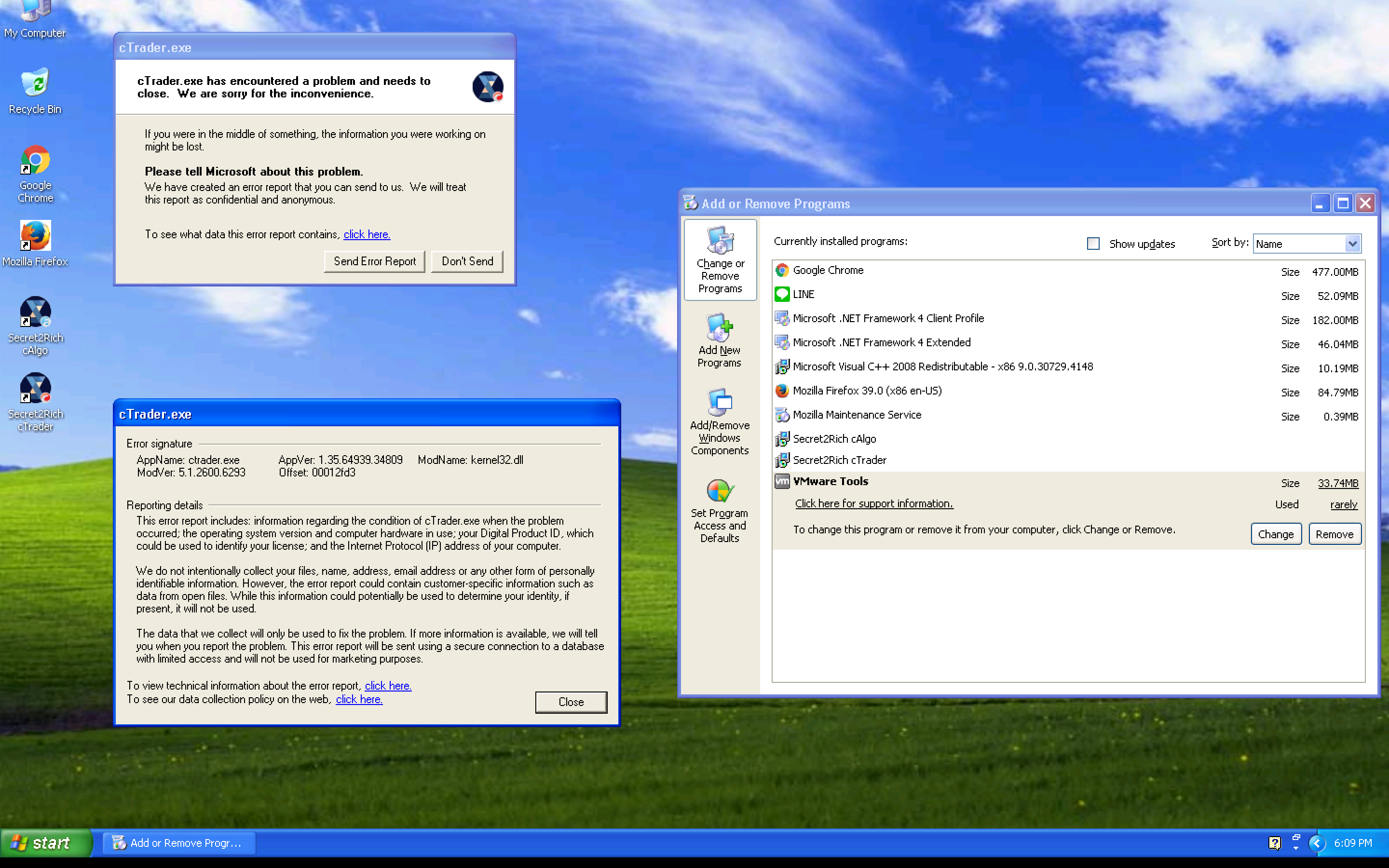Click LINE icon in programs list

[782, 295]
